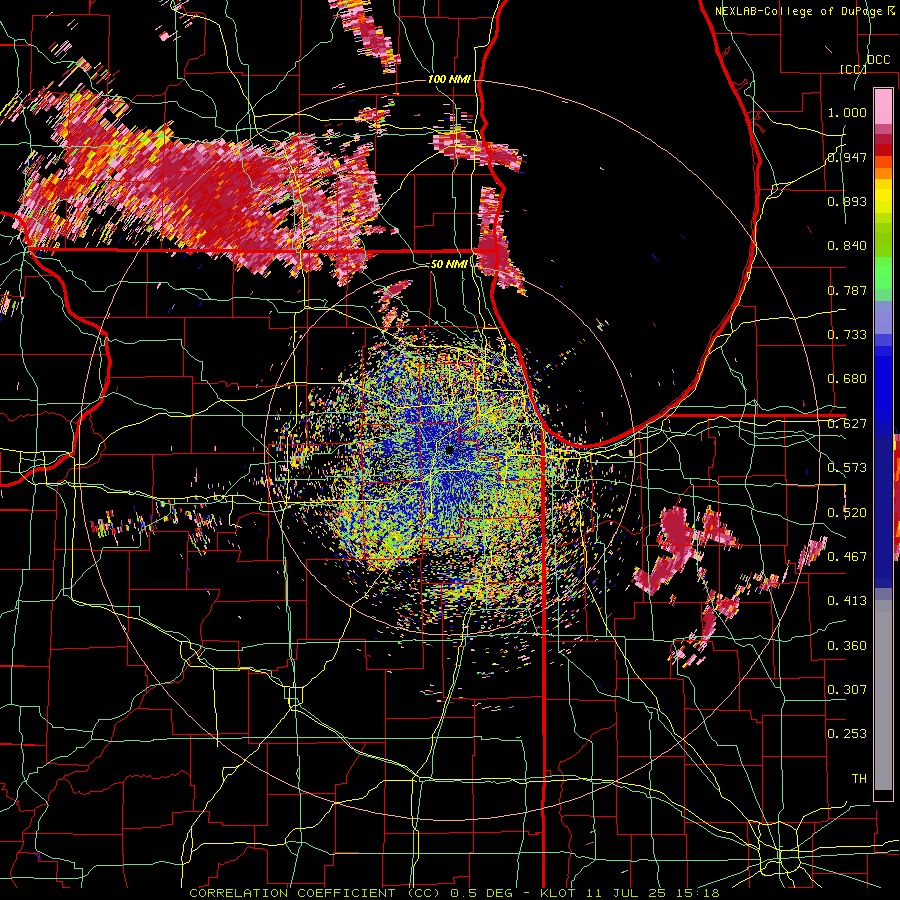The image size is (900, 900).
Task: Click the CORRELATION COEFFICIENT (CC) caption text
Action: point(315,893)
